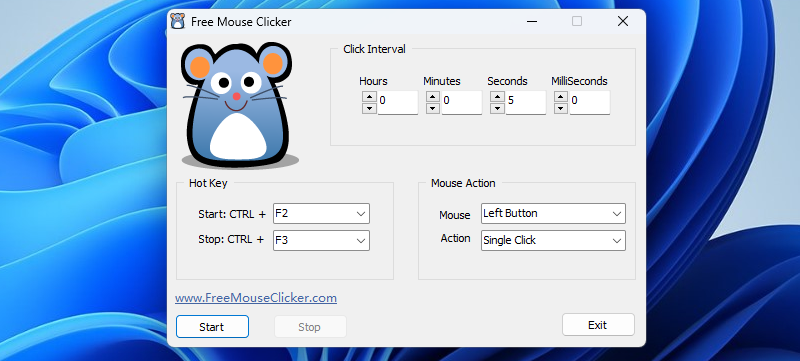
Task: Click the MilliSeconds label
Action: tap(580, 81)
